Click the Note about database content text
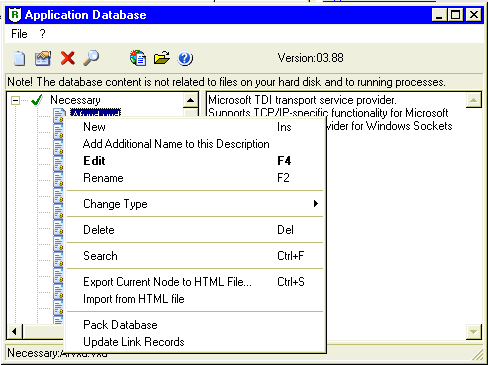The image size is (488, 365). pyautogui.click(x=226, y=82)
